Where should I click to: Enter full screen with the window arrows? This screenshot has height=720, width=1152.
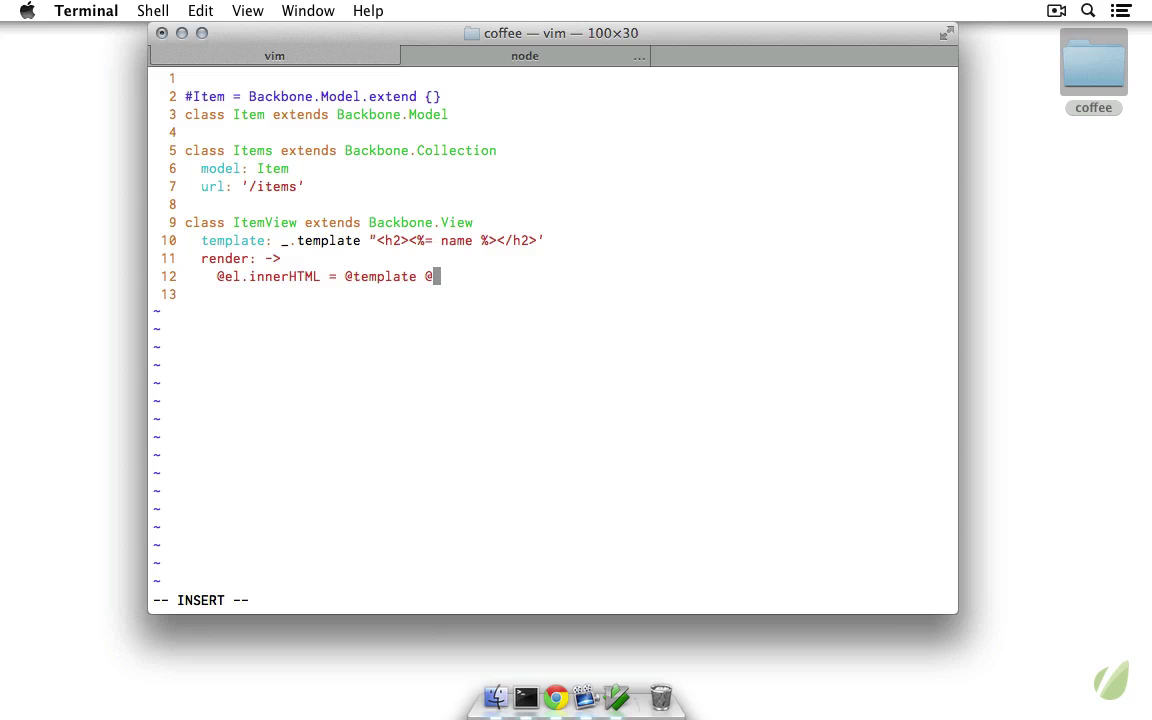click(946, 33)
